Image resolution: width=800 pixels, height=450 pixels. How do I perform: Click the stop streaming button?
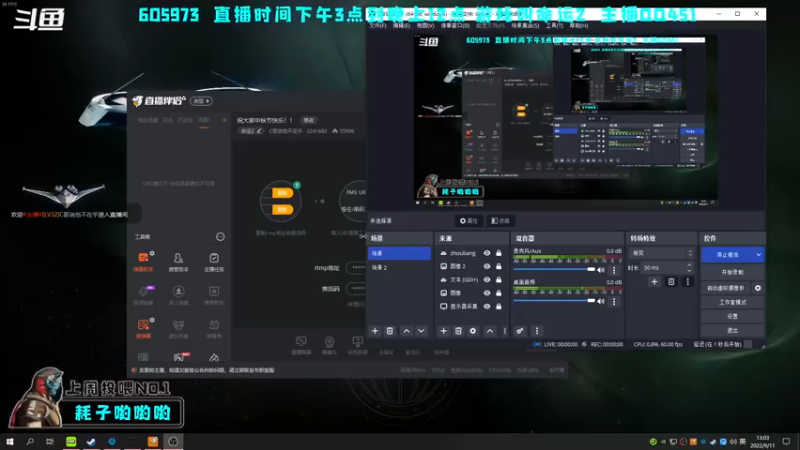point(728,255)
